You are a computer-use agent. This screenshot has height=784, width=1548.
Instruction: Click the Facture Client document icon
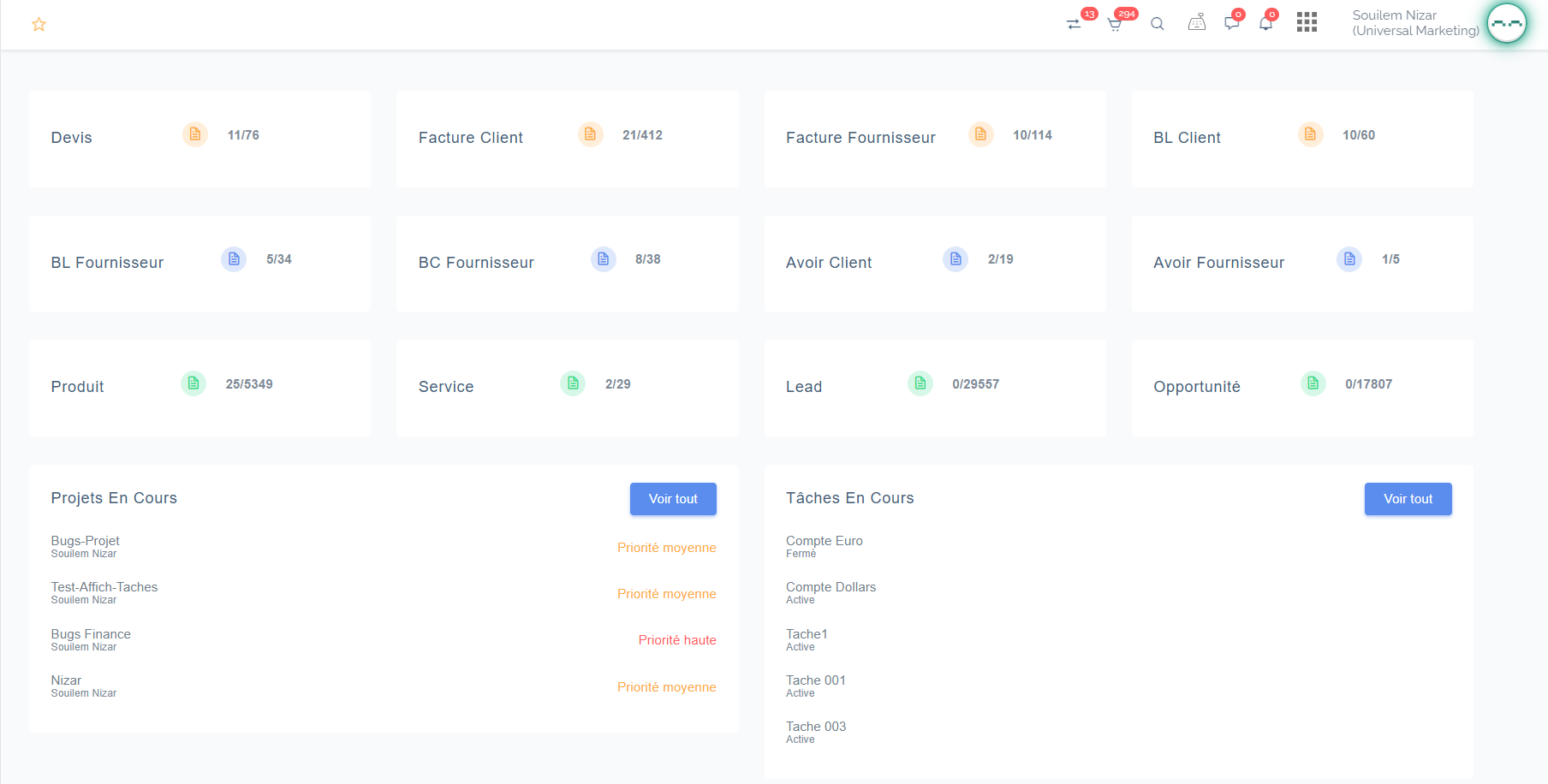pyautogui.click(x=591, y=134)
